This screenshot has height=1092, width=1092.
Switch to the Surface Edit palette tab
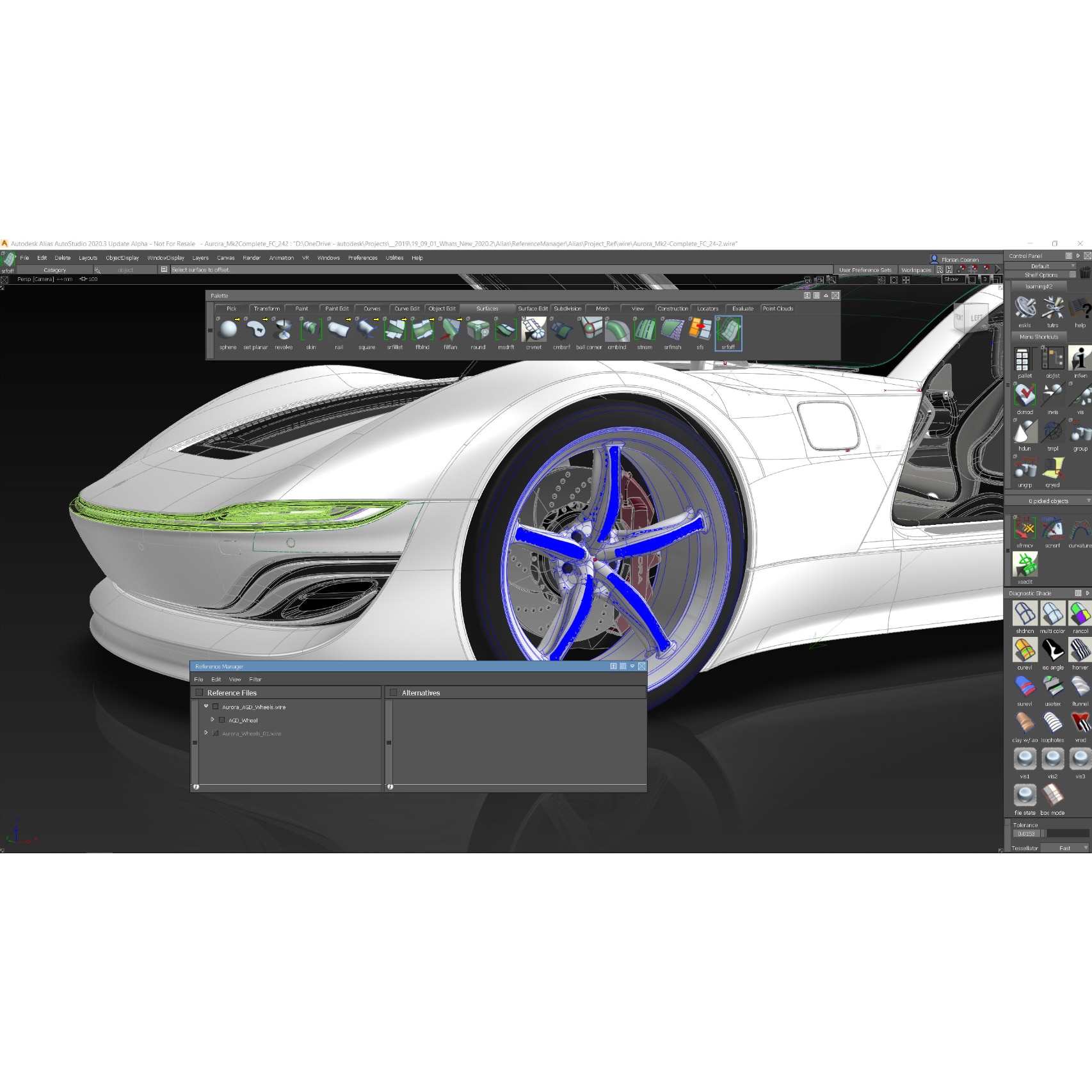(533, 308)
